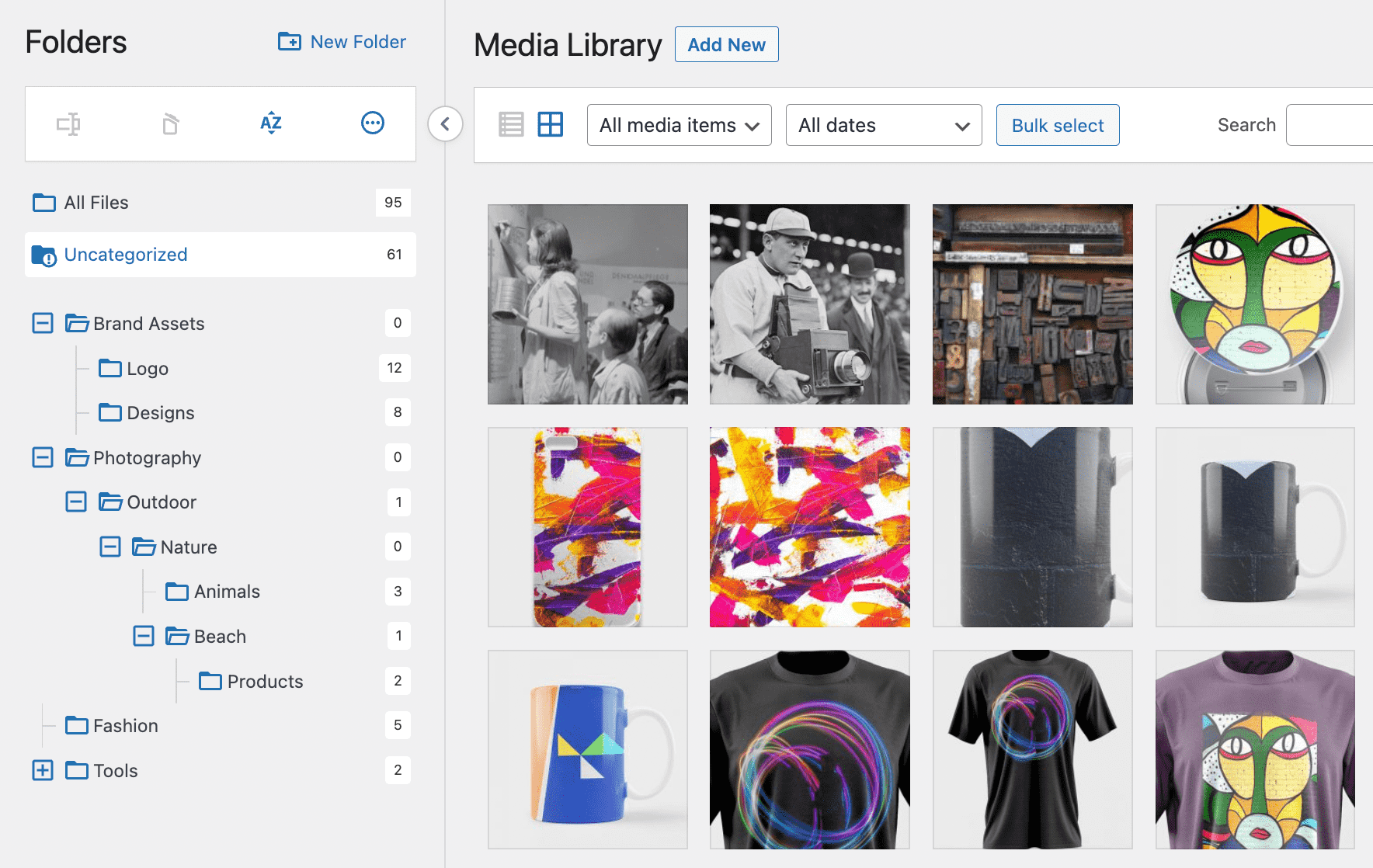The image size is (1373, 868).
Task: Collapse the Brand Assets folder
Action: pyautogui.click(x=43, y=323)
